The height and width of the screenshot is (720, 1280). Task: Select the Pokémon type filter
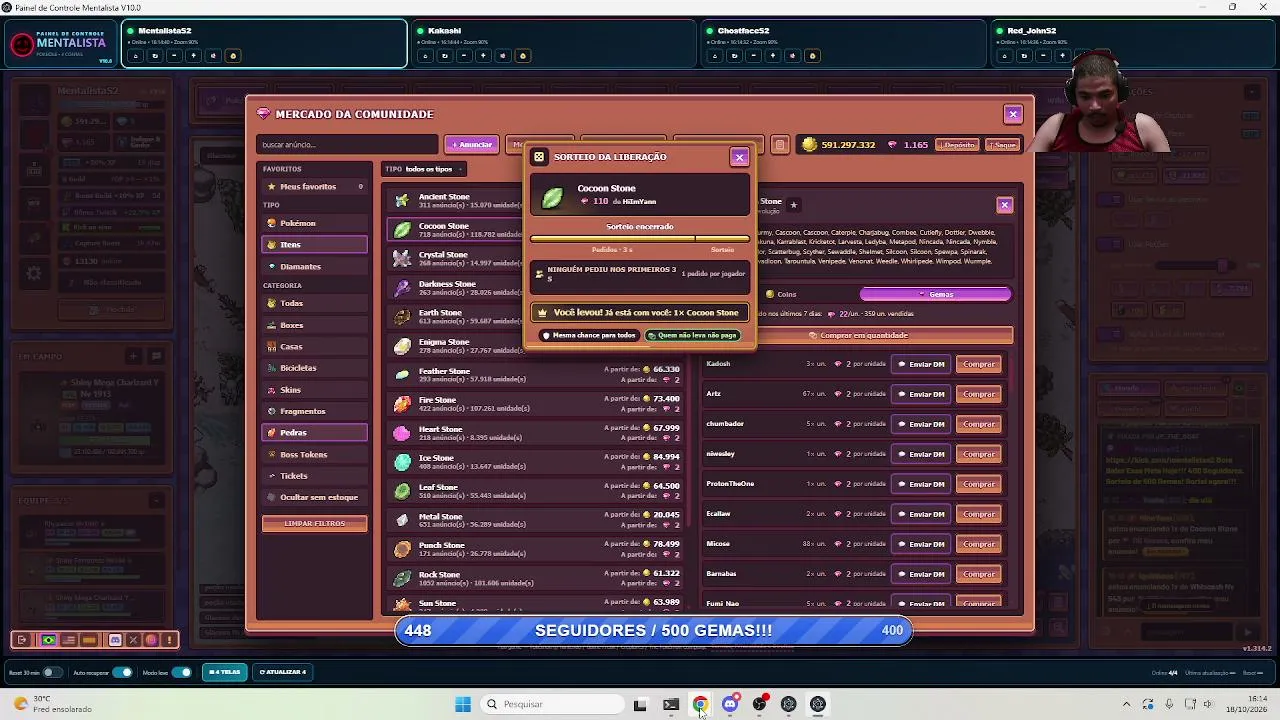coord(314,223)
